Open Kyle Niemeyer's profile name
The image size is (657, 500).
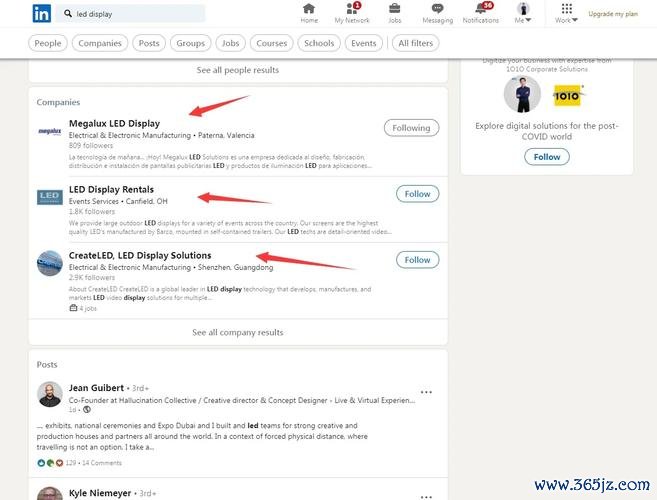pos(100,493)
